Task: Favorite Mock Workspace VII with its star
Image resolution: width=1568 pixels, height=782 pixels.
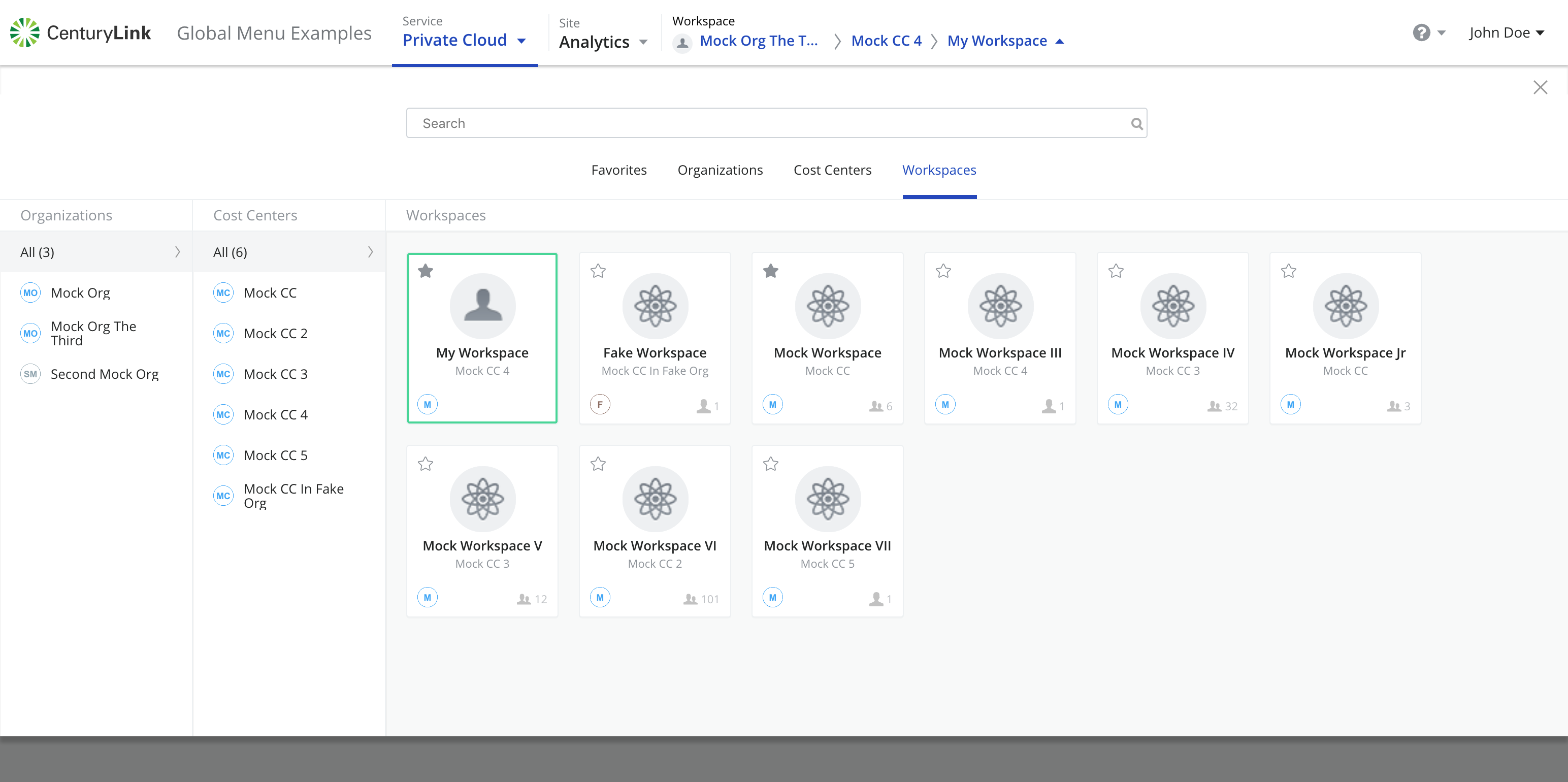Action: [771, 464]
